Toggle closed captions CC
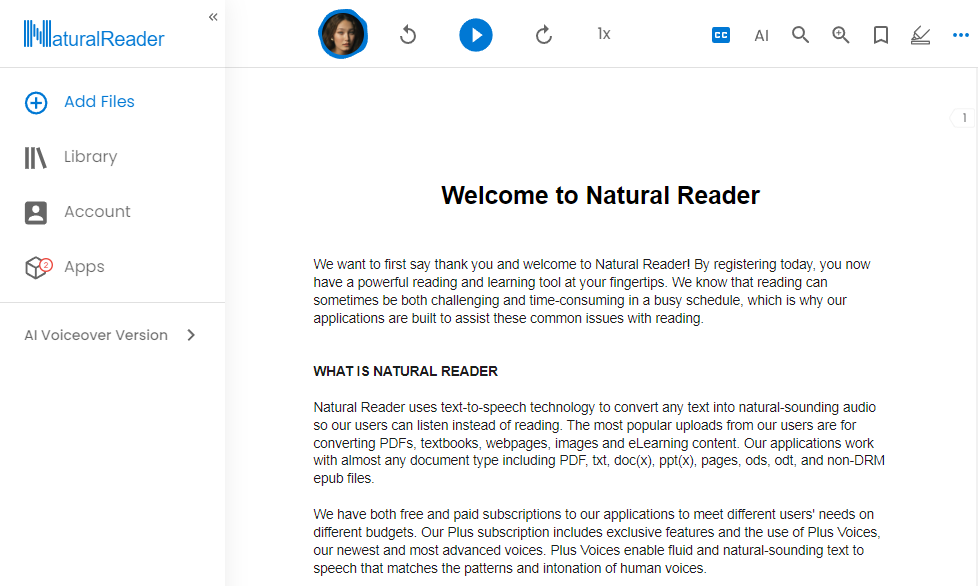The width and height of the screenshot is (978, 586). coord(721,35)
